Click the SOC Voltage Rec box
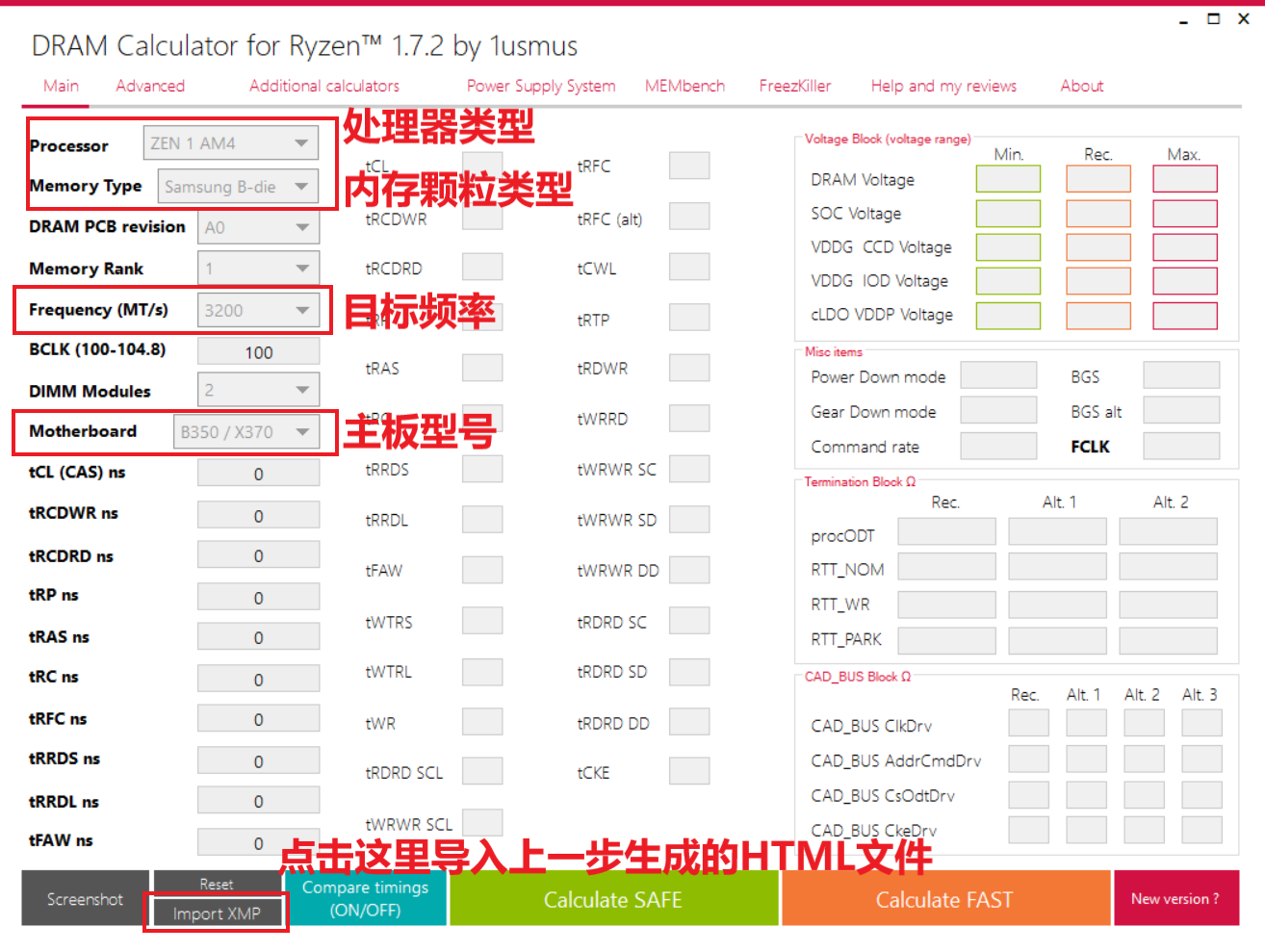Viewport: 1265px width, 952px height. (1098, 213)
